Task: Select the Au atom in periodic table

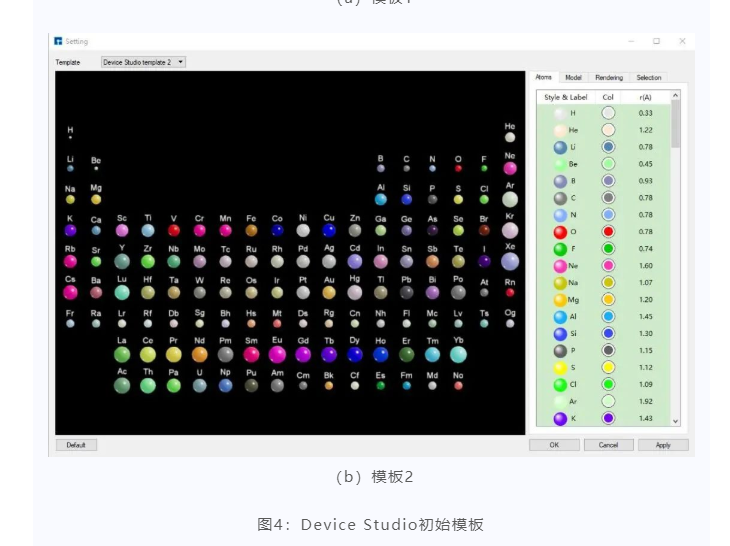Action: pos(329,292)
